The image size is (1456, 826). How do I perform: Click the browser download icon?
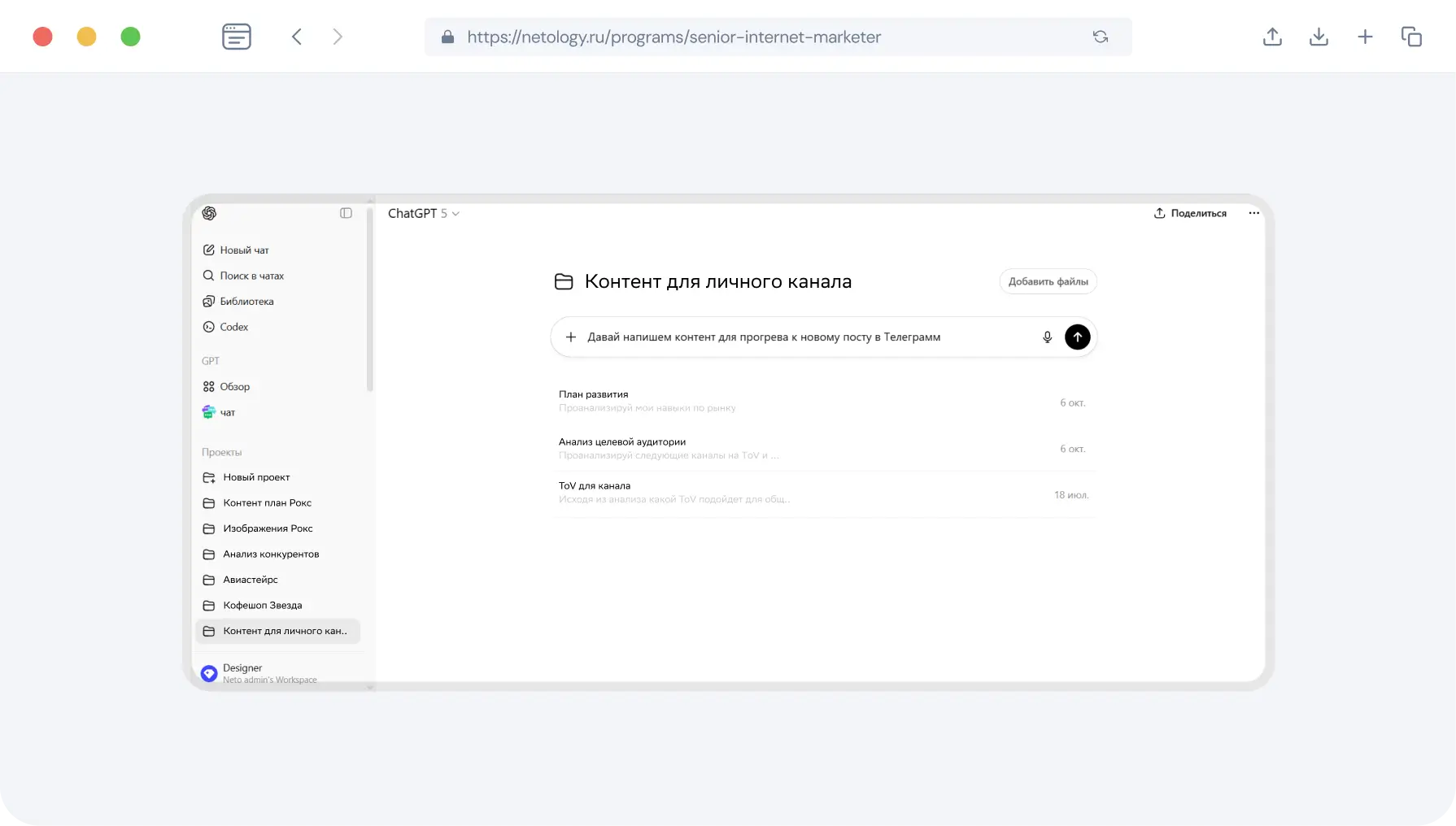[1319, 37]
